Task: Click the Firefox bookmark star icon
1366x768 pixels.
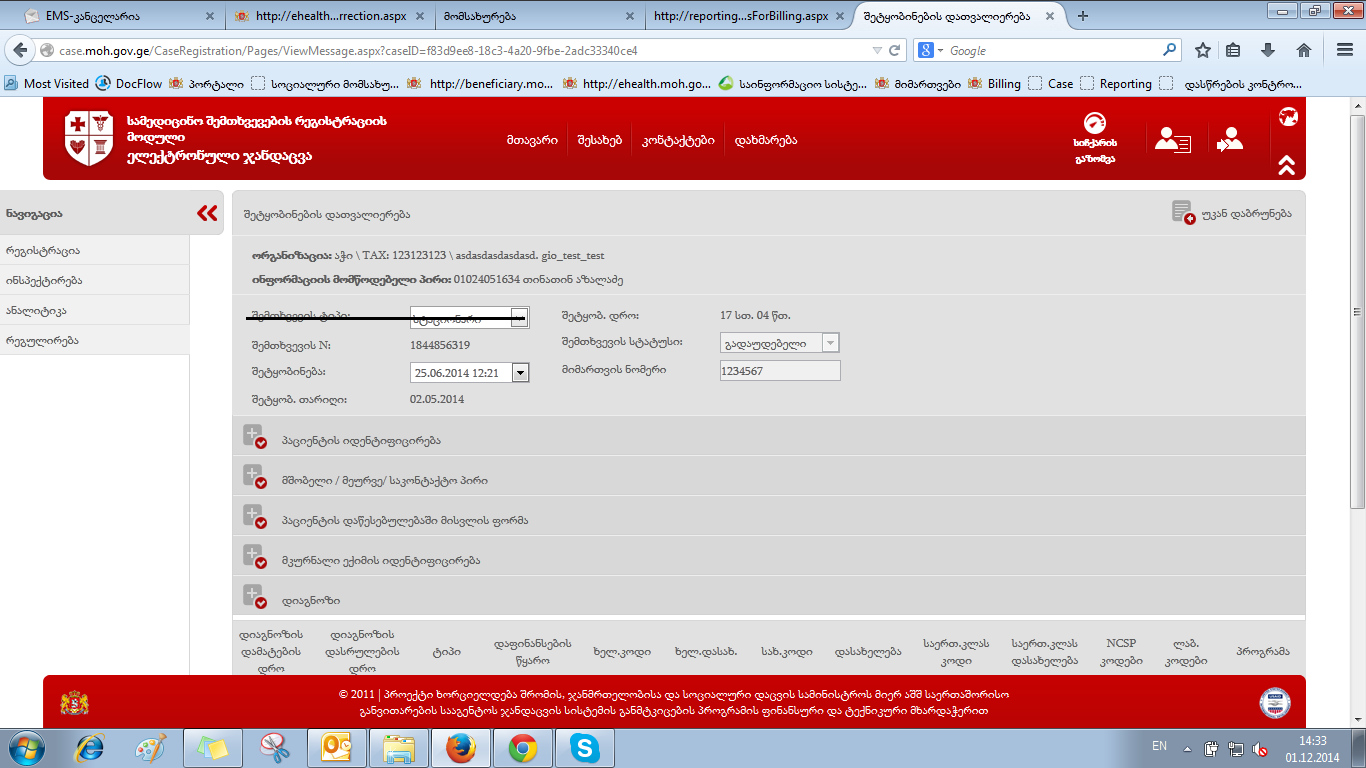Action: tap(1203, 50)
